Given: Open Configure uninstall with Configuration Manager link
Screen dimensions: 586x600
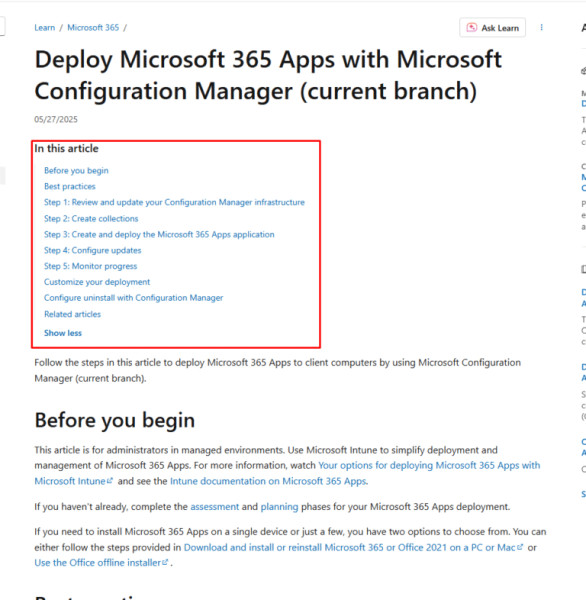Looking at the screenshot, I should pyautogui.click(x=134, y=298).
